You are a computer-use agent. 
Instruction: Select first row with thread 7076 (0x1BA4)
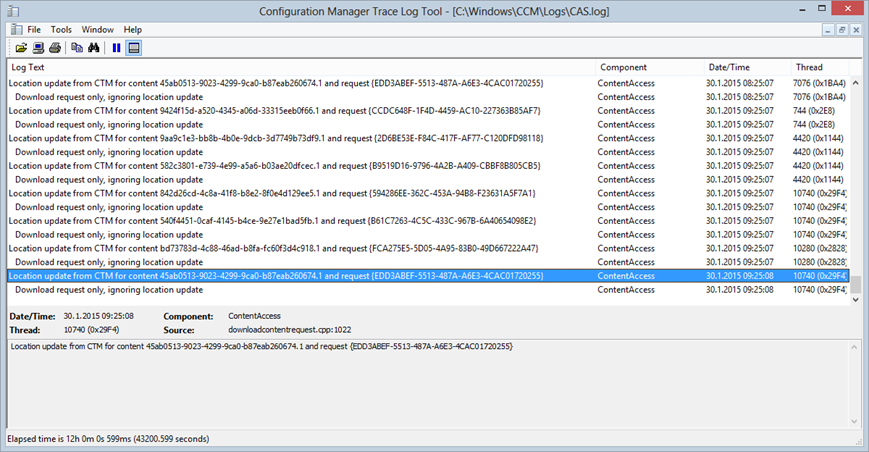(427, 83)
